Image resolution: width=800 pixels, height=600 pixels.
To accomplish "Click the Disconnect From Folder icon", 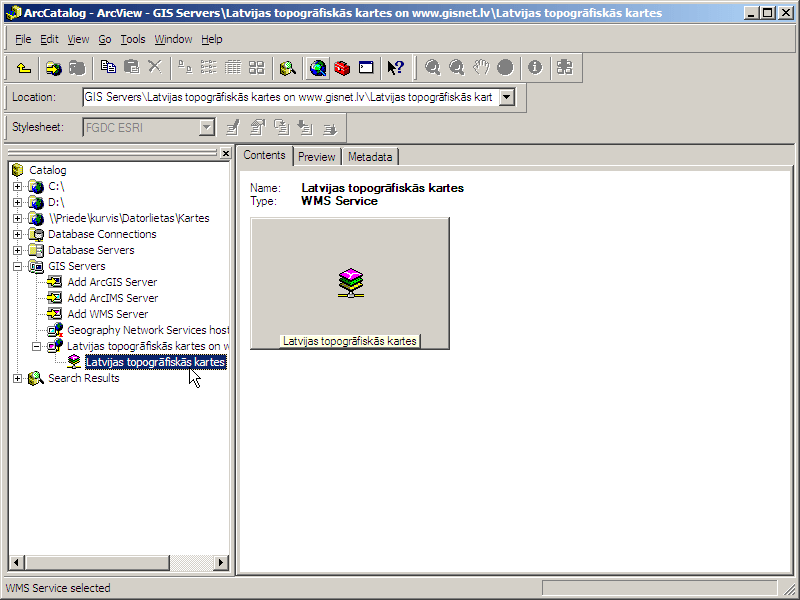I will click(77, 68).
